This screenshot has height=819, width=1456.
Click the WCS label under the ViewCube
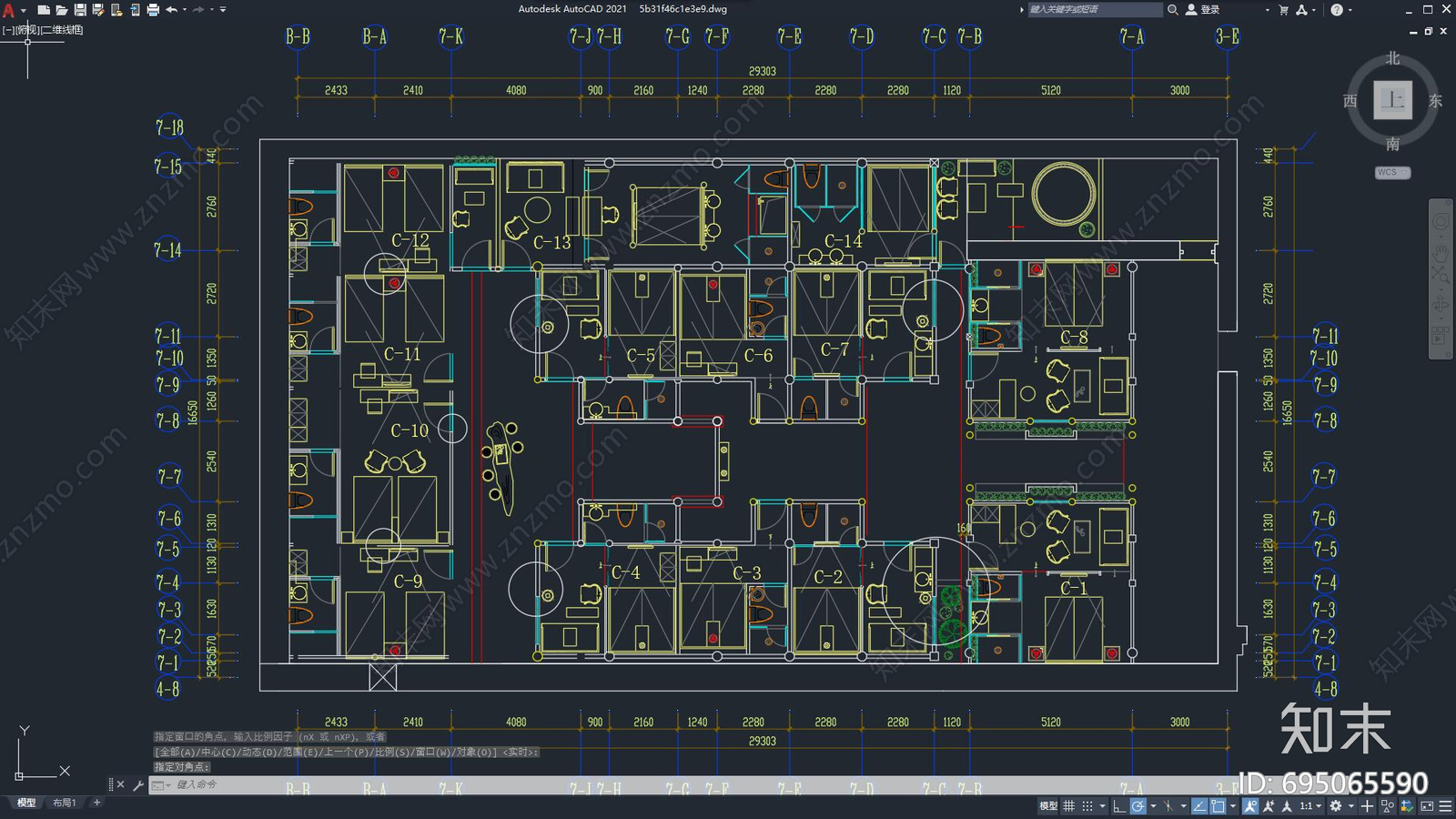(x=1391, y=172)
